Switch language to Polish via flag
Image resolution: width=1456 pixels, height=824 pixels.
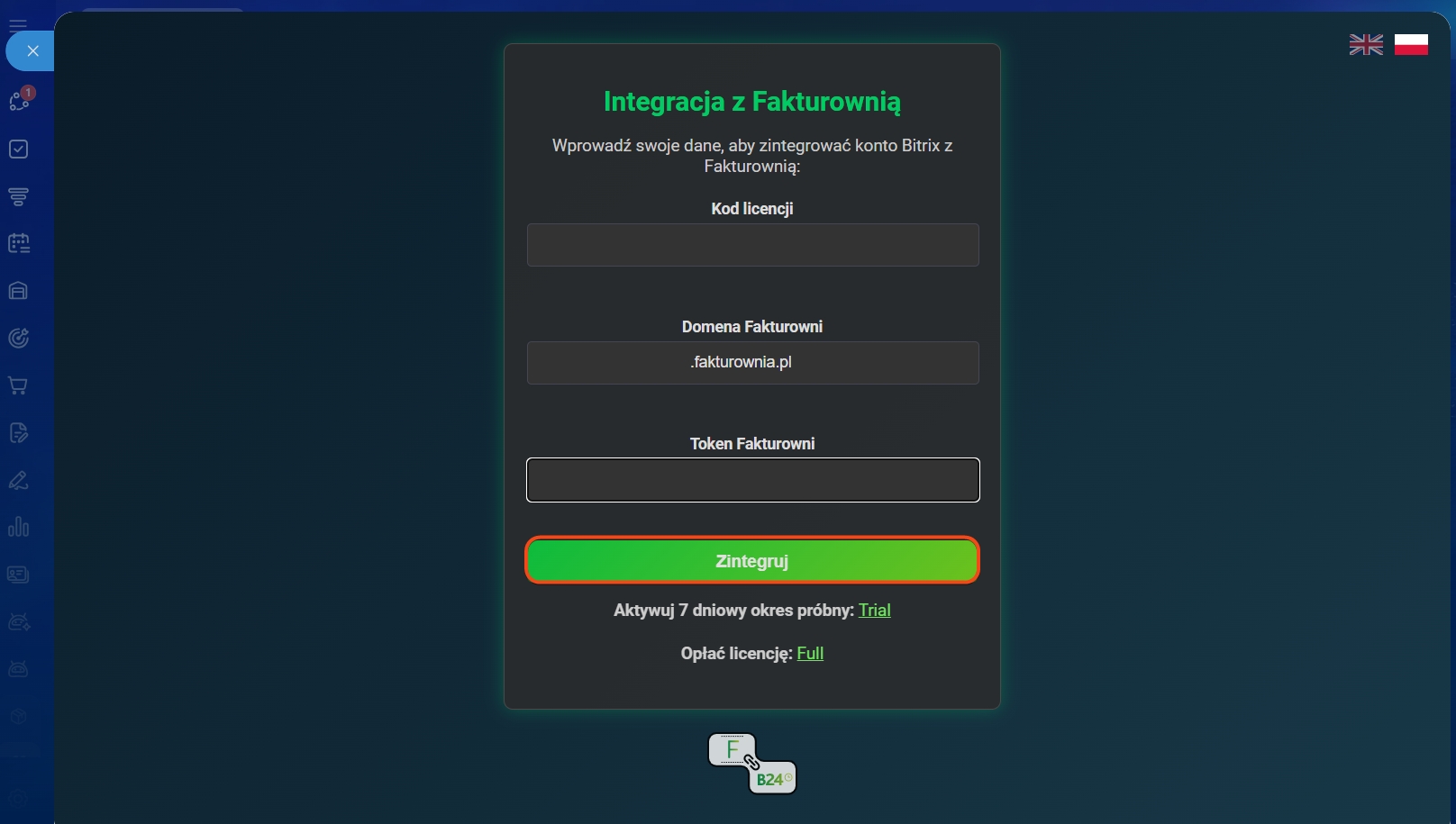[x=1411, y=44]
